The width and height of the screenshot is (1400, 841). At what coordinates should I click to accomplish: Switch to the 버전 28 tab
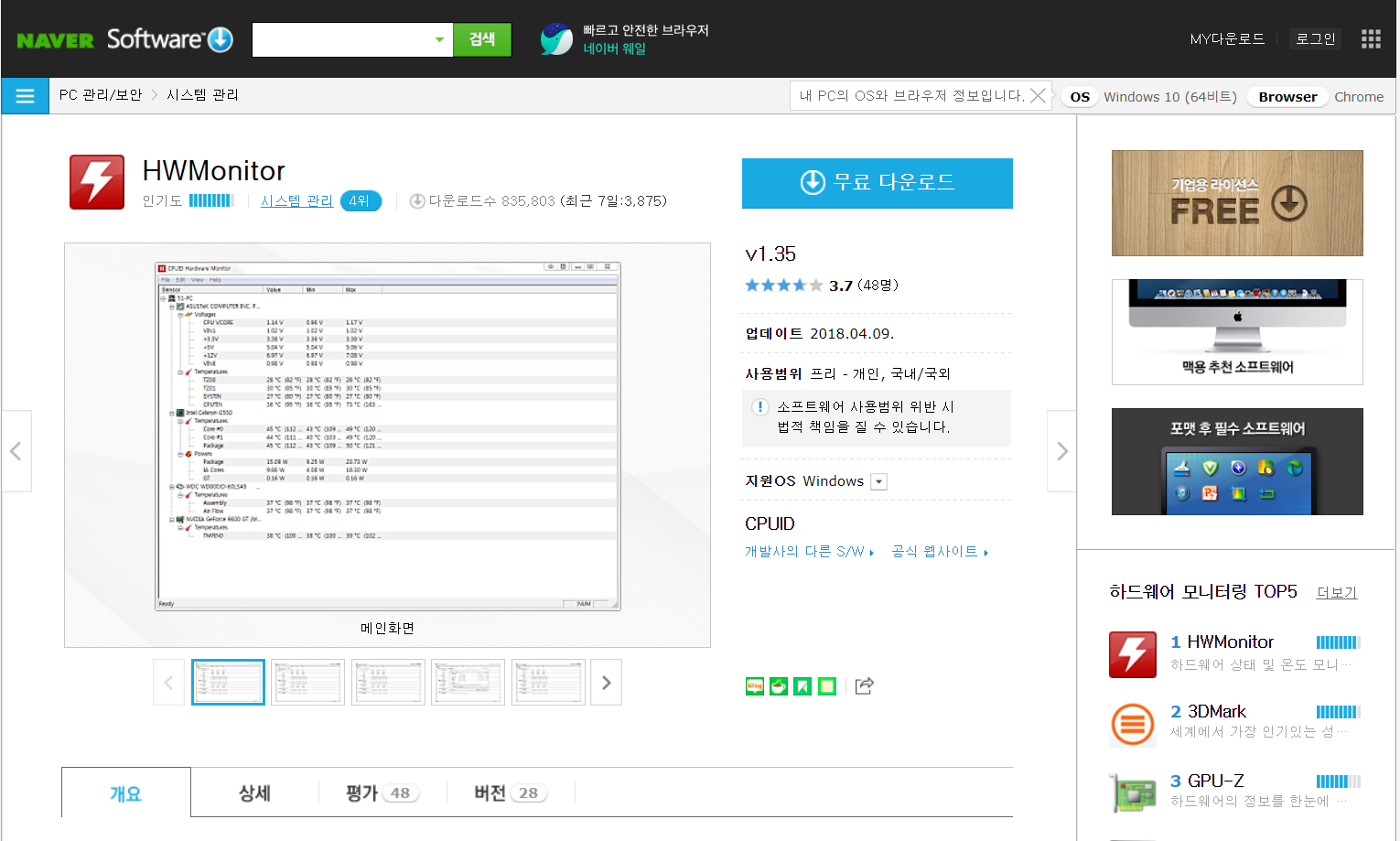[511, 792]
